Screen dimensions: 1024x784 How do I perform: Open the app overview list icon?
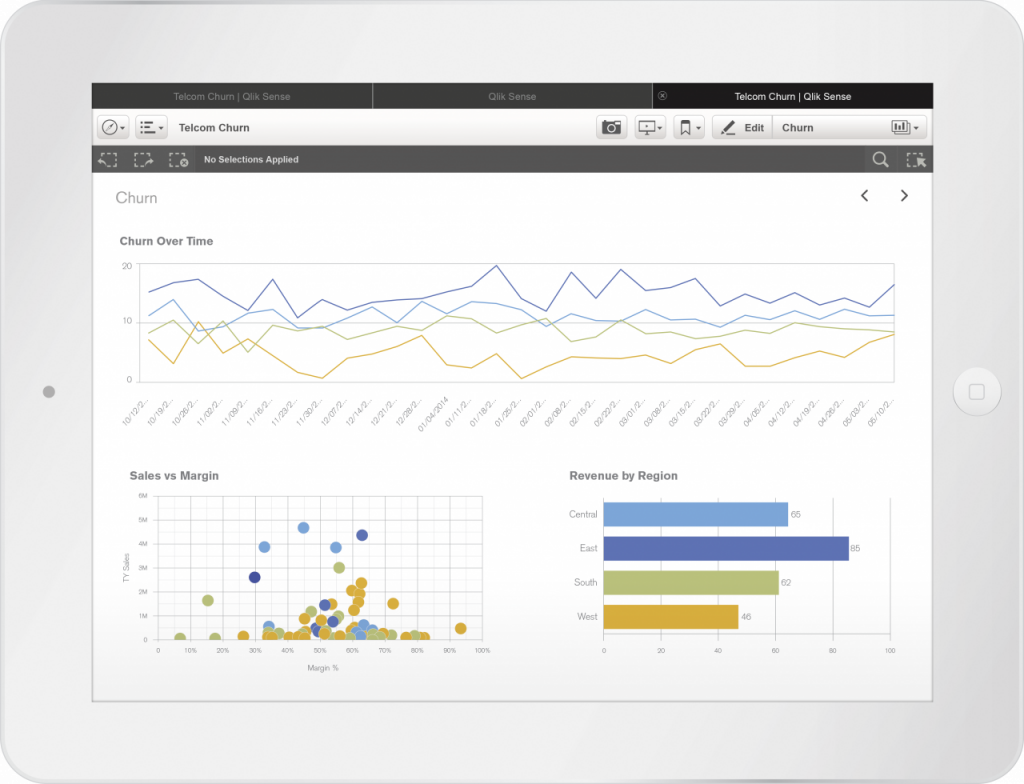pos(146,127)
